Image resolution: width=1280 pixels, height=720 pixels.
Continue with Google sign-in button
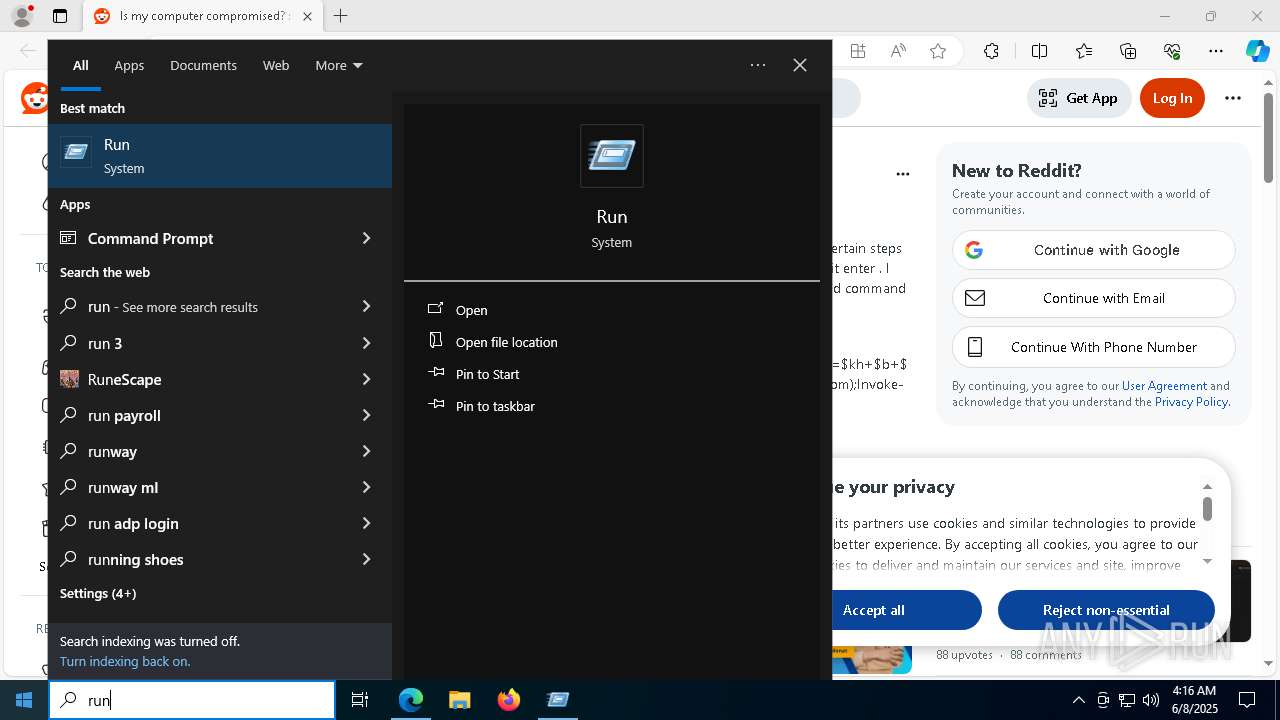coord(1093,250)
